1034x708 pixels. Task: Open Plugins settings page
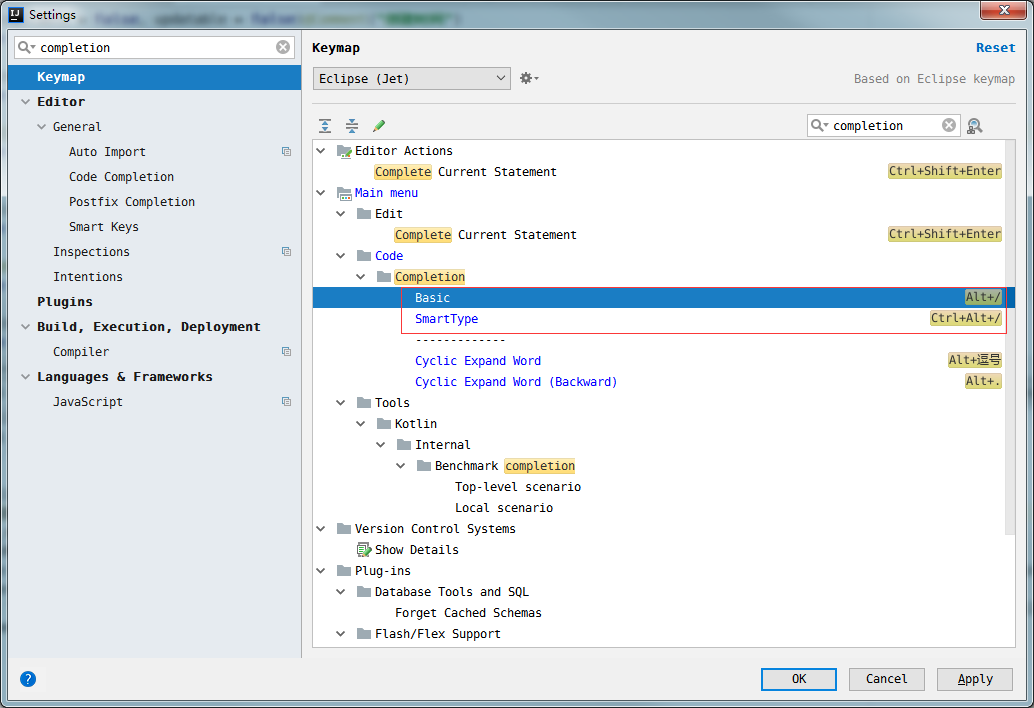(65, 302)
